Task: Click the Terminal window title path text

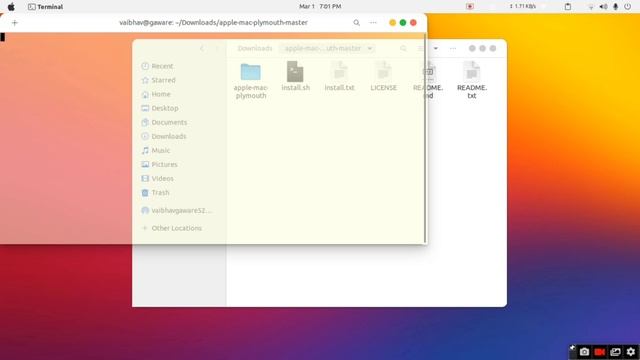Action: pyautogui.click(x=213, y=23)
